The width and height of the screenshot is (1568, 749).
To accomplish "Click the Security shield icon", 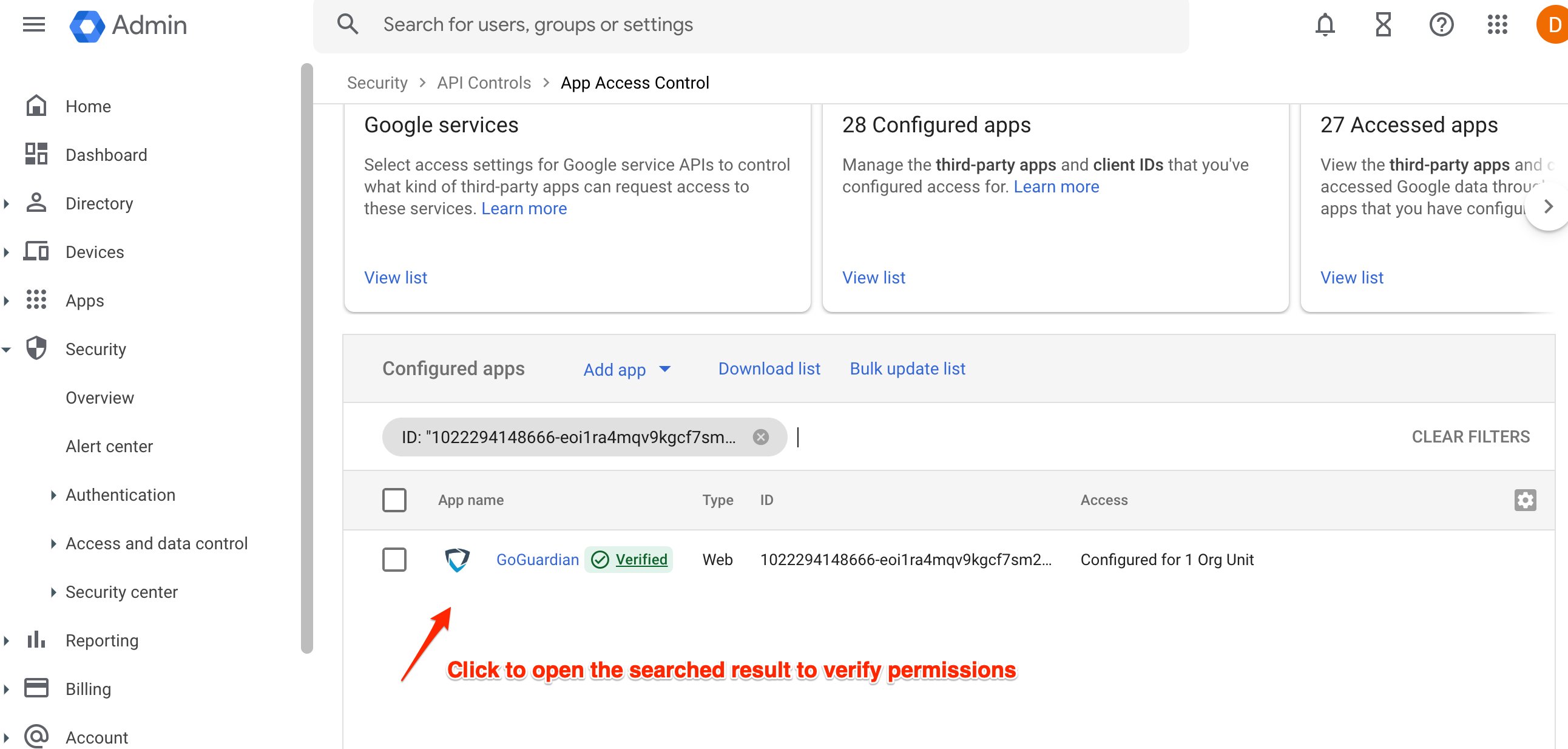I will pos(36,348).
